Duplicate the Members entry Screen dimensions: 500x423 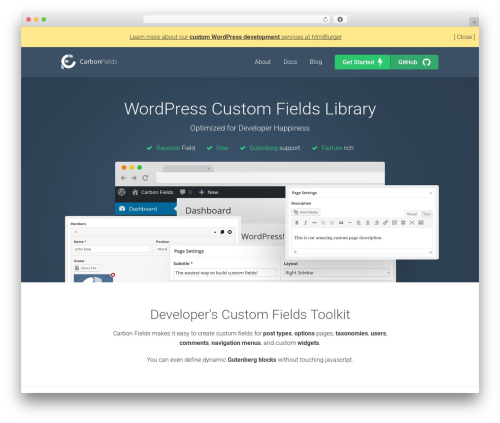(x=222, y=232)
